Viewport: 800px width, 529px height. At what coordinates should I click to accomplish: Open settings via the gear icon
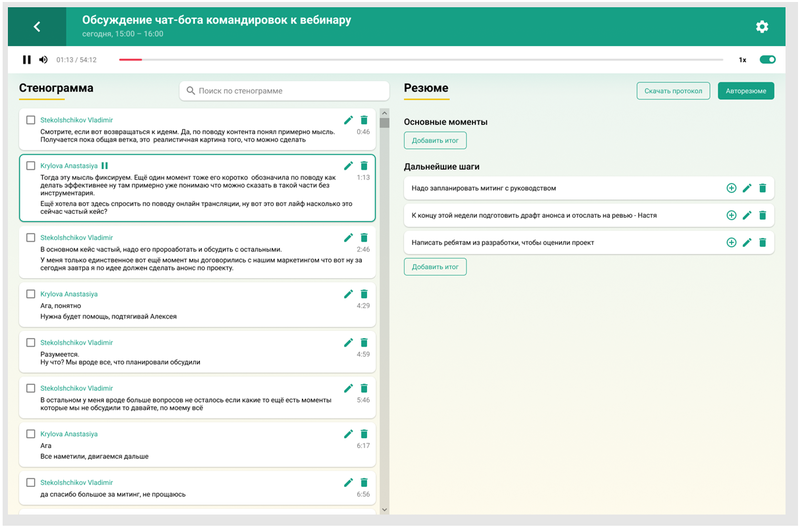(762, 27)
